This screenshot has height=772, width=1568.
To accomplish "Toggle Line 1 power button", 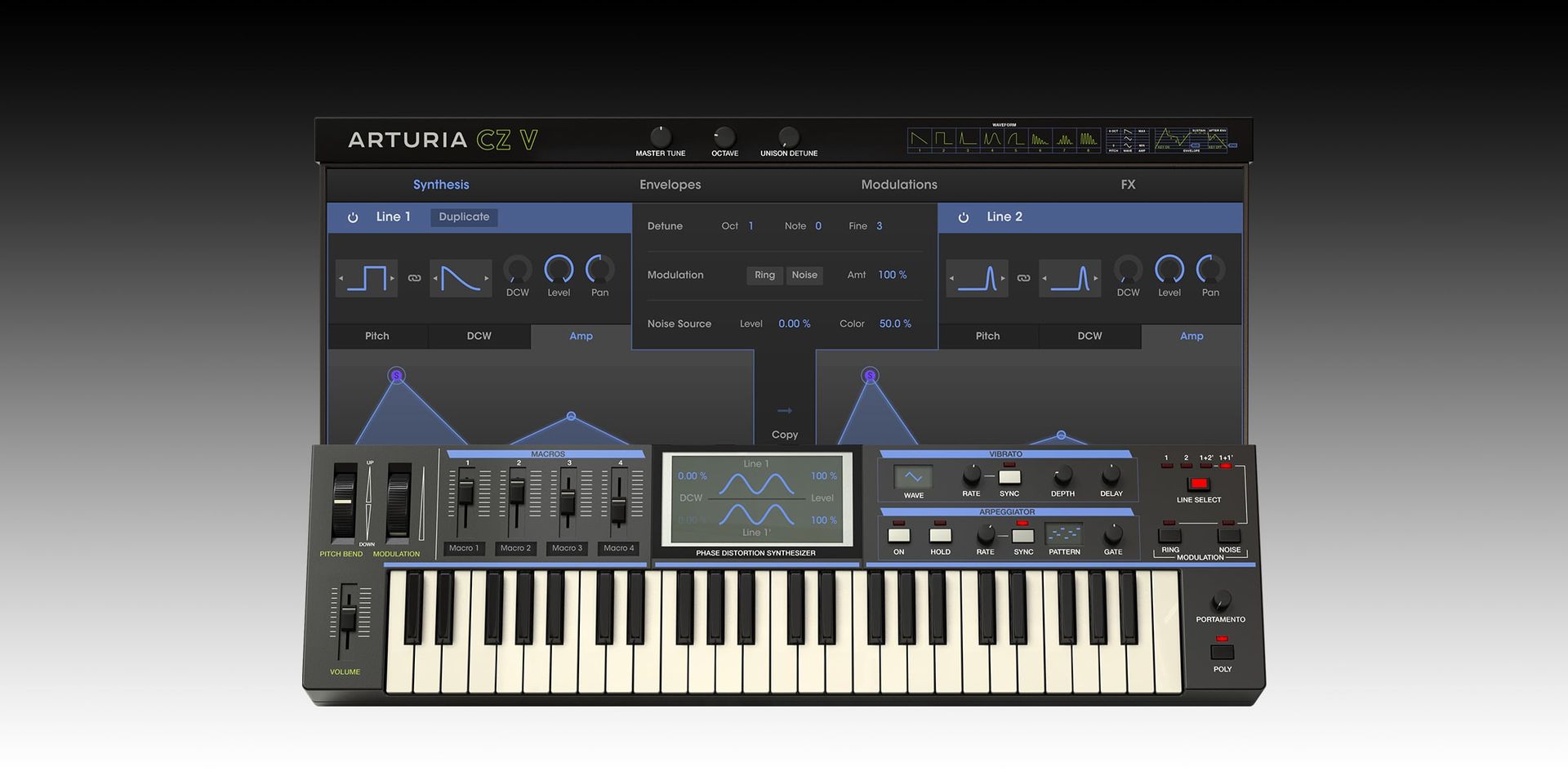I will [x=353, y=217].
